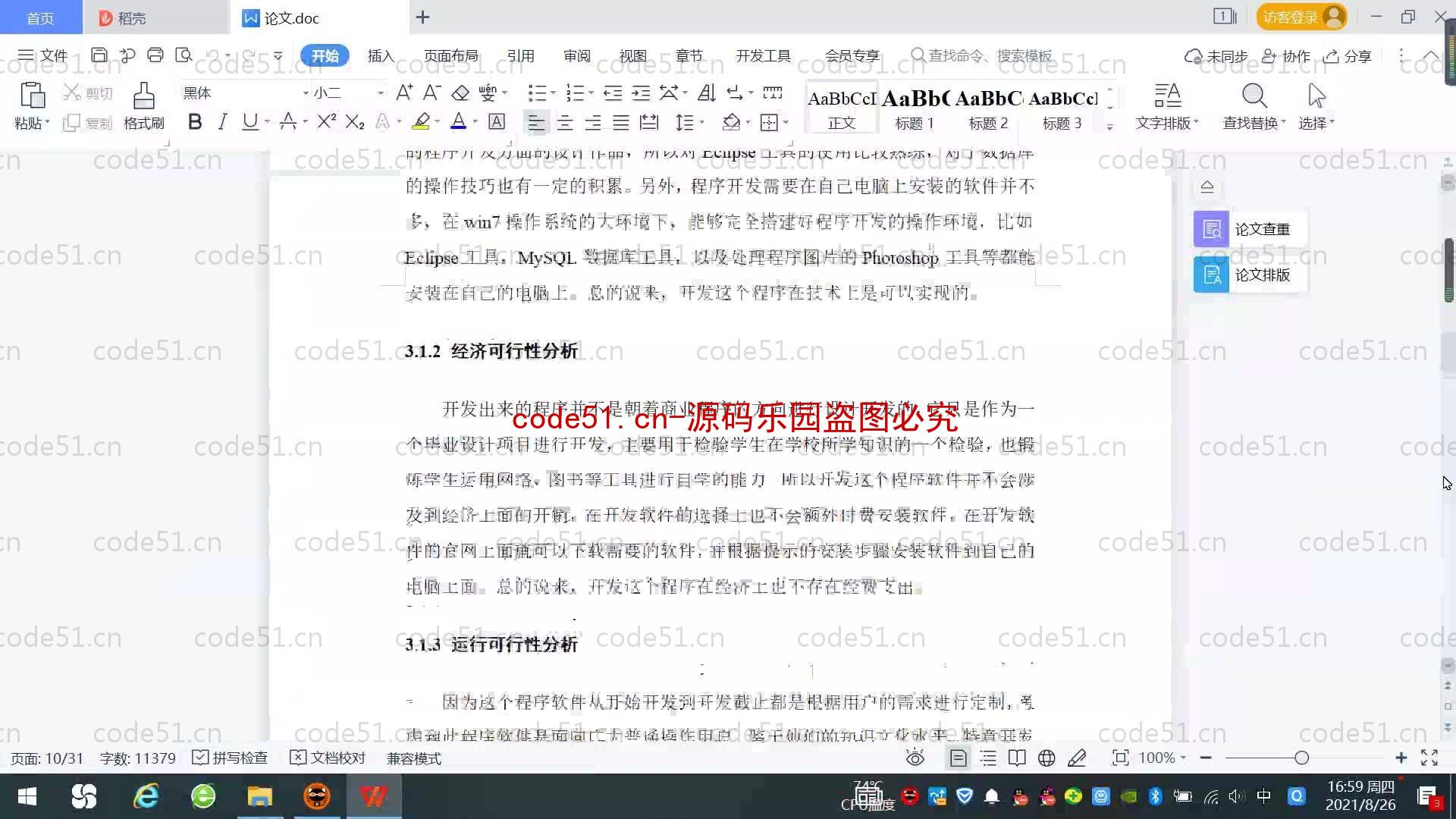Open Find and Replace magnifier

pyautogui.click(x=1254, y=96)
